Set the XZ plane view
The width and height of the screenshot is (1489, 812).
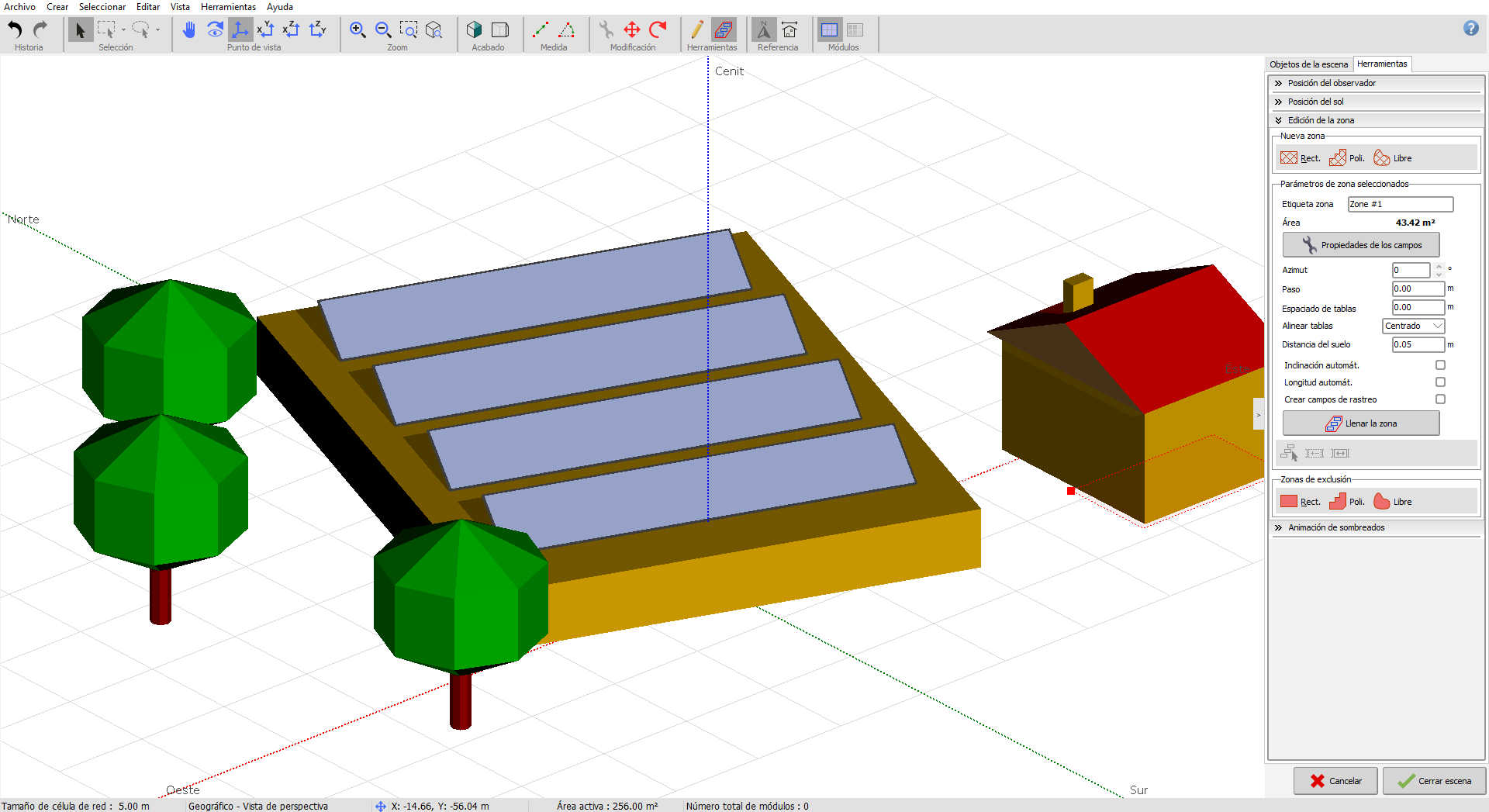pos(292,29)
